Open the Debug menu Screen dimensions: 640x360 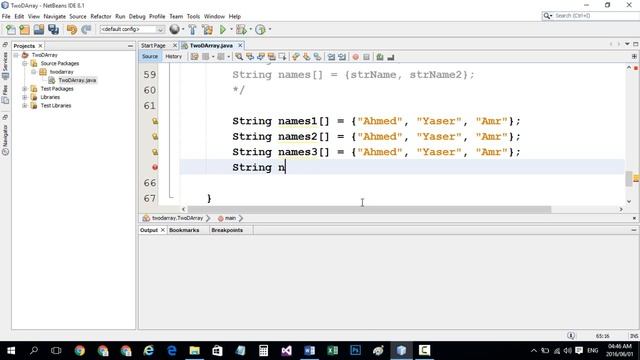coord(137,16)
